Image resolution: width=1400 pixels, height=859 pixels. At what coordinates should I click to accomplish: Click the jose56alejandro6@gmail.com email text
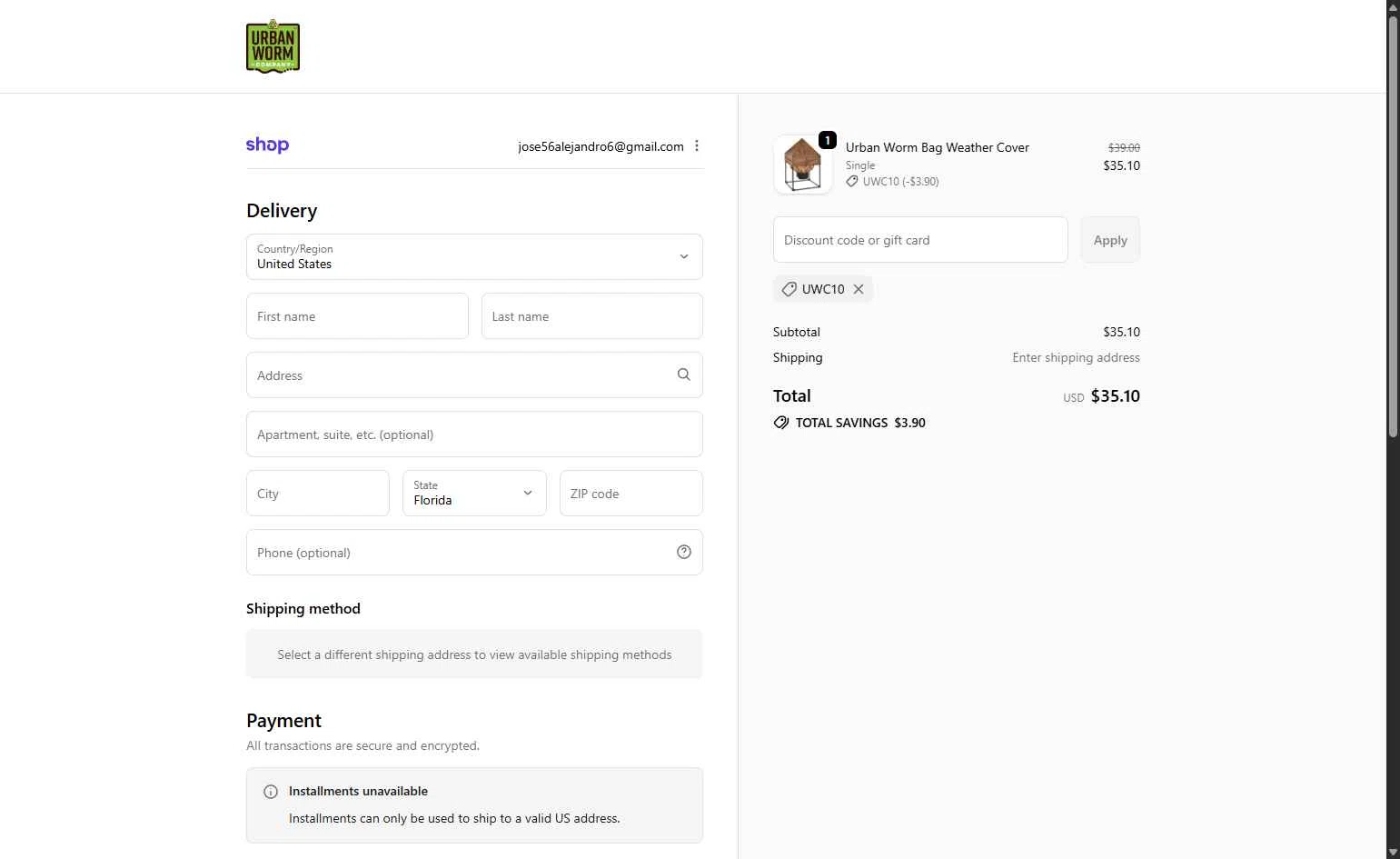601,146
